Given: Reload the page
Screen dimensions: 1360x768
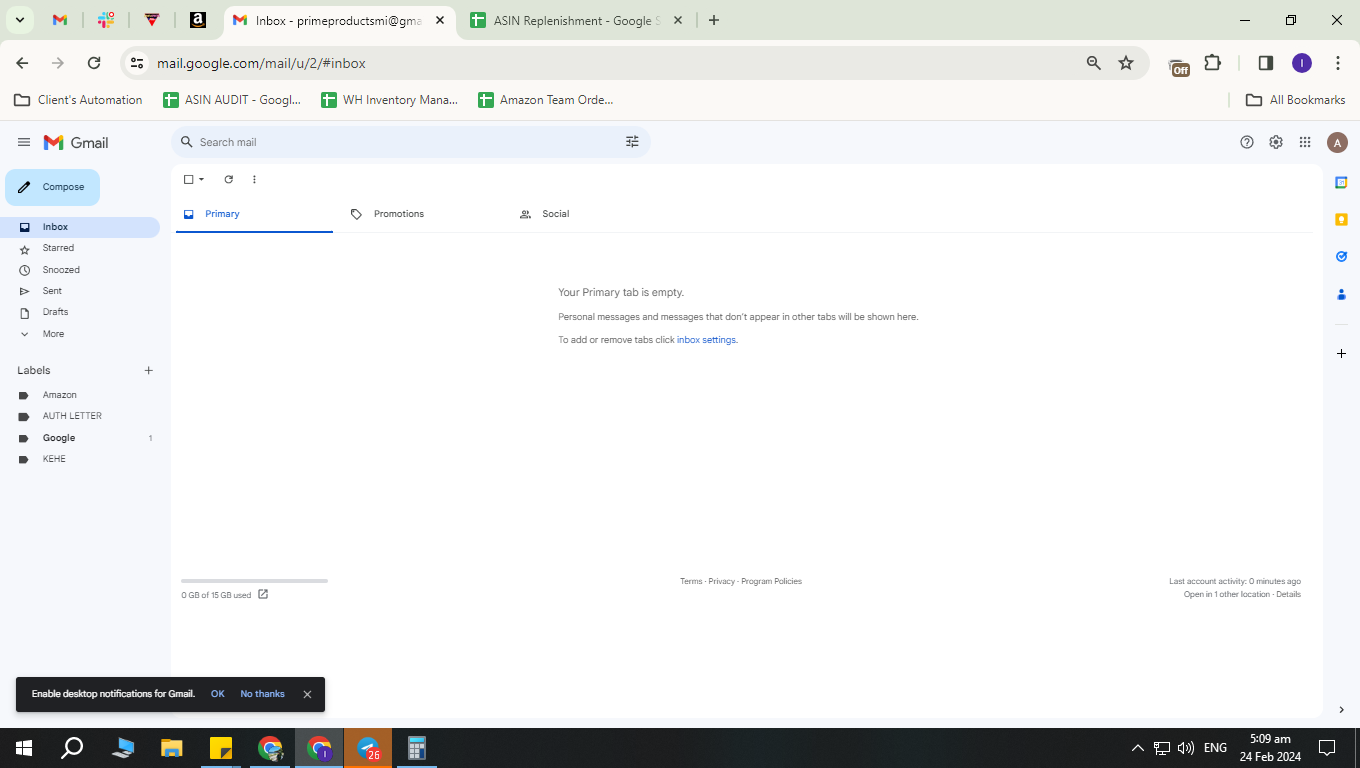Looking at the screenshot, I should [x=94, y=63].
